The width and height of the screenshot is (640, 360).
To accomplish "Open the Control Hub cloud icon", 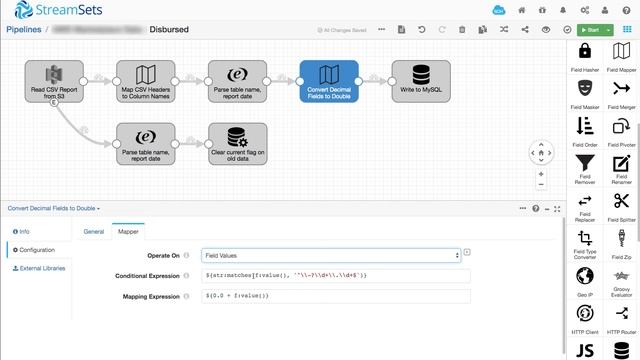I will 499,10.
